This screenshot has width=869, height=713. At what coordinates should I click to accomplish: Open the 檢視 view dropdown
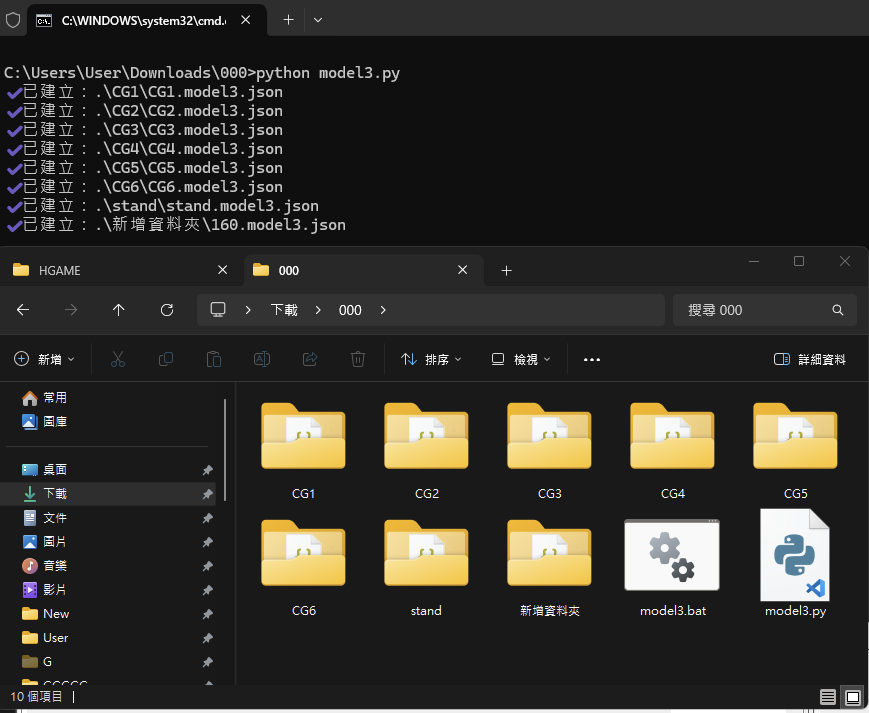(521, 359)
